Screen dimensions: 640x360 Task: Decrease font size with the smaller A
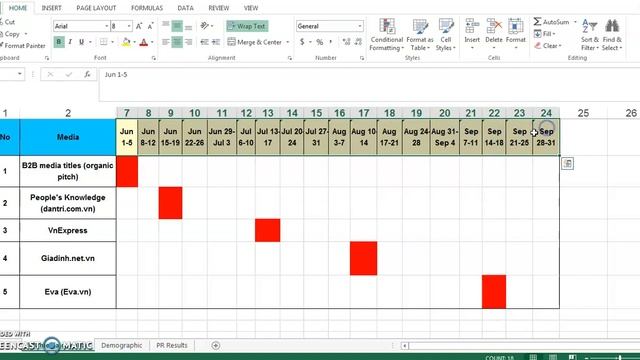pos(150,26)
